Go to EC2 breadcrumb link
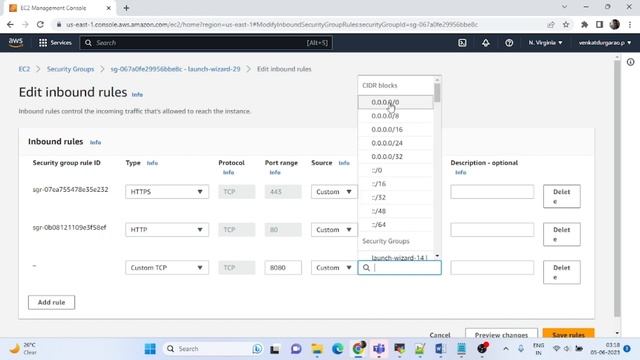This screenshot has height=360, width=640. (24, 69)
